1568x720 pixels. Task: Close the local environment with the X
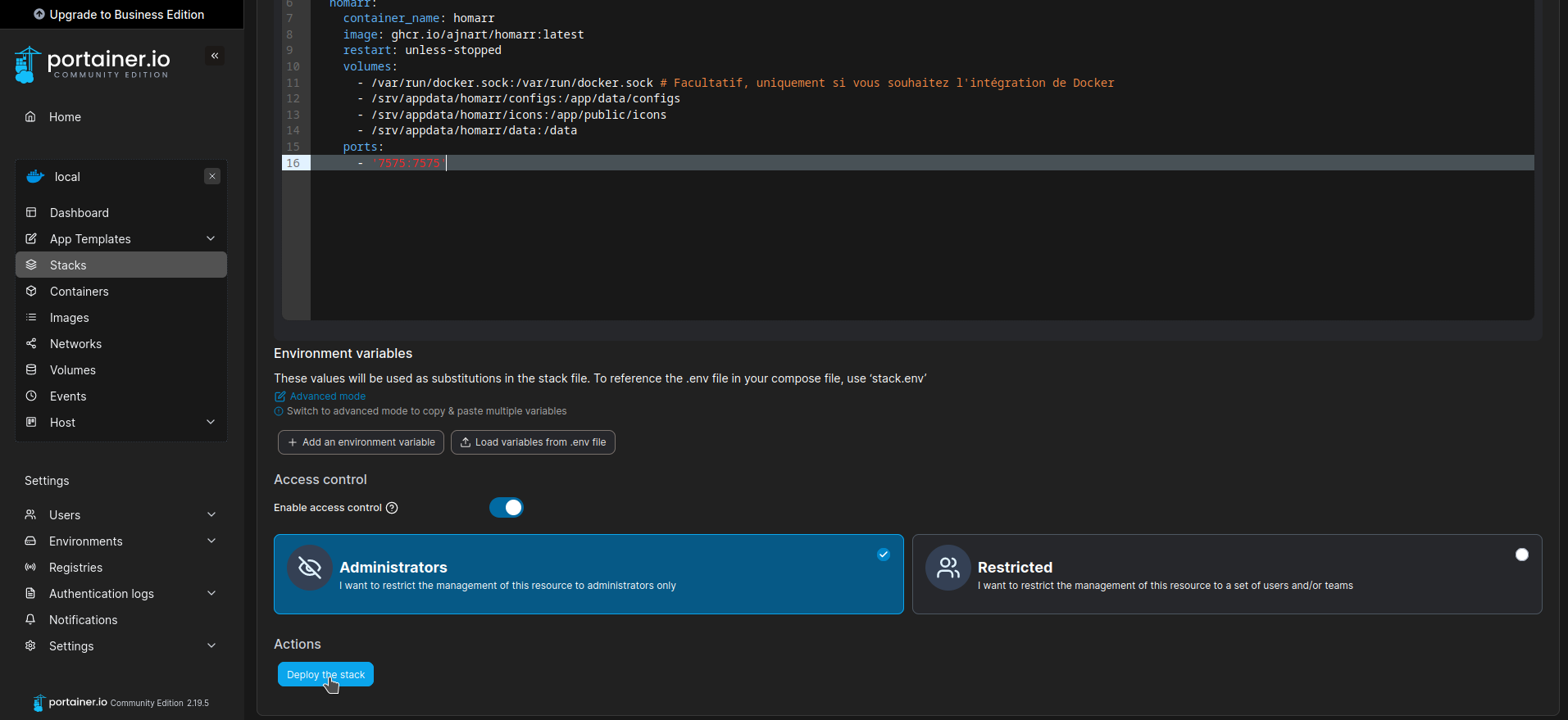click(x=212, y=176)
